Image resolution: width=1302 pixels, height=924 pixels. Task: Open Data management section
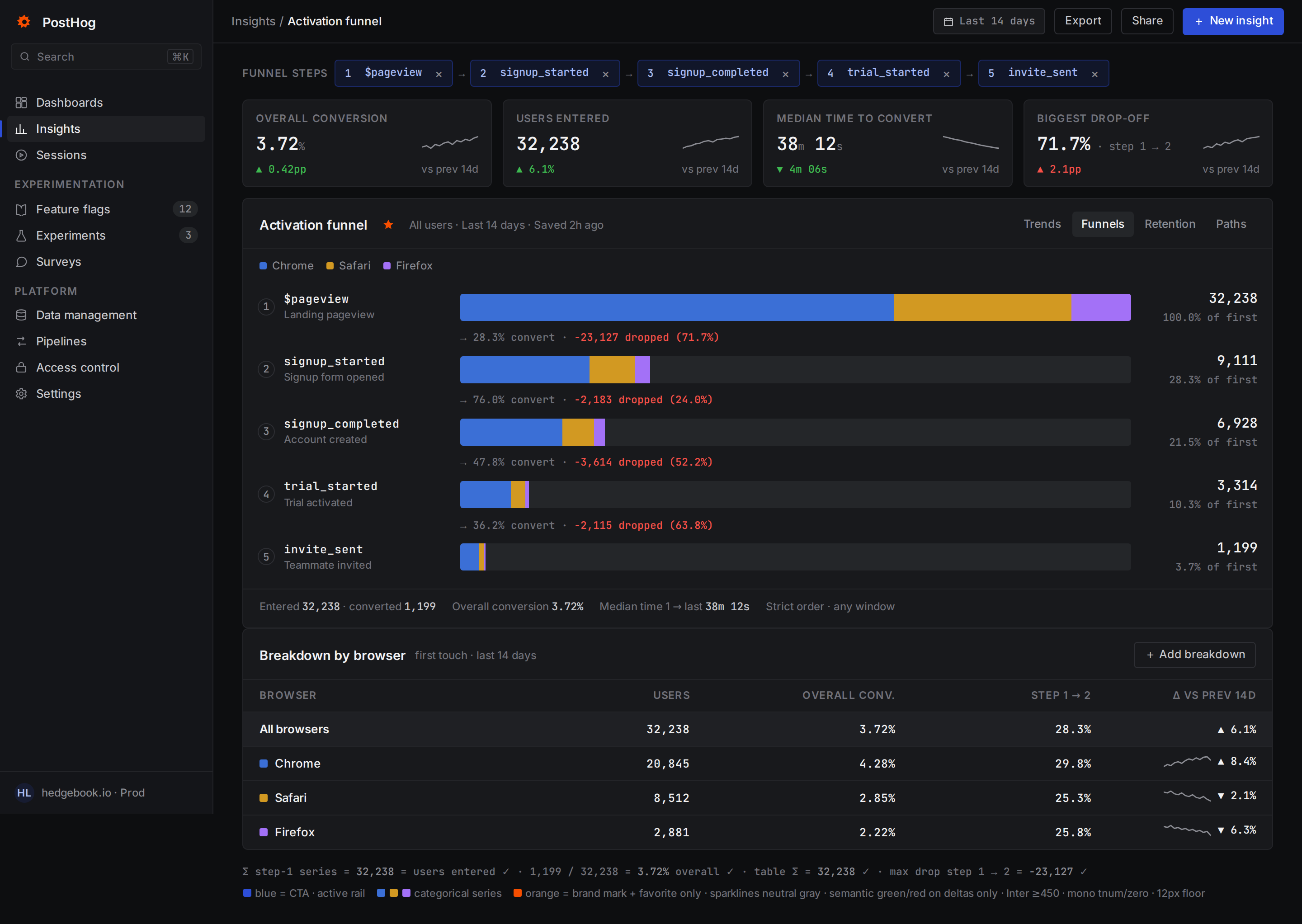click(x=106, y=315)
